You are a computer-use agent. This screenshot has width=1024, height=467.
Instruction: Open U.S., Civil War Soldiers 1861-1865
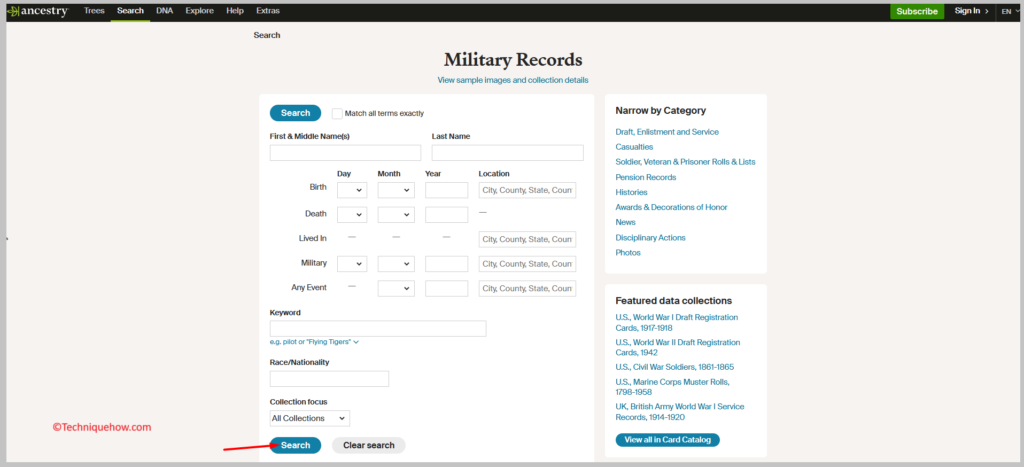point(675,367)
